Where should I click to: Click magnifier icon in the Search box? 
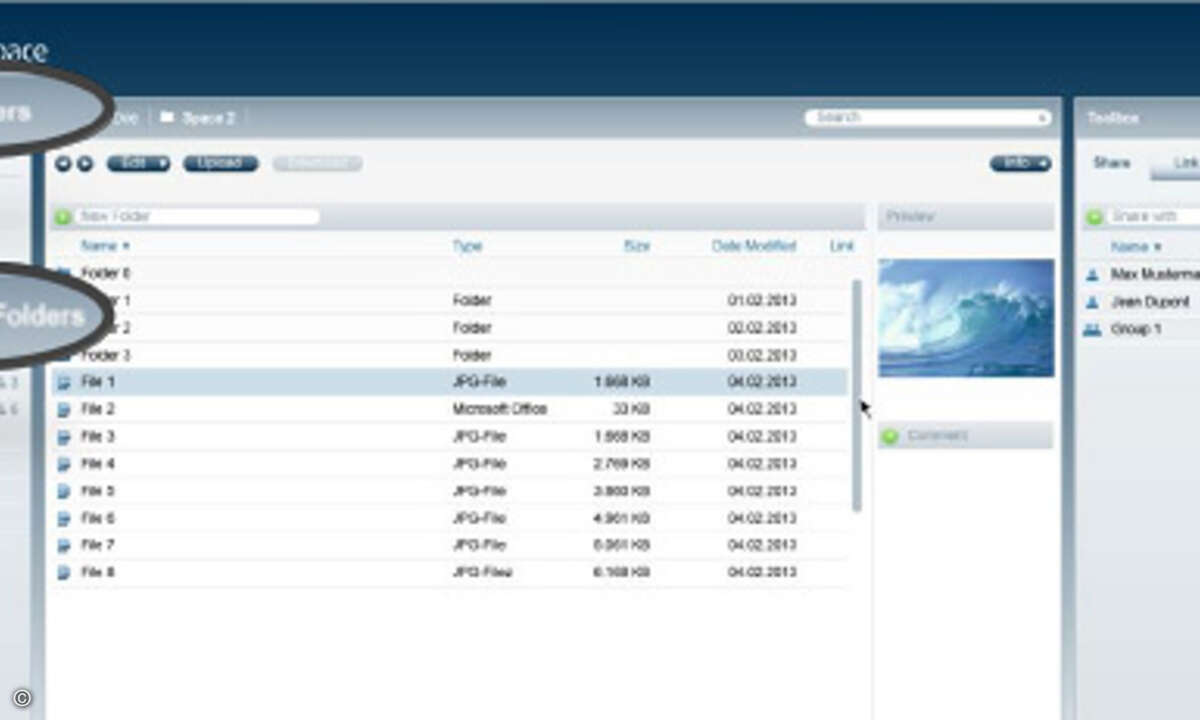click(x=1043, y=118)
